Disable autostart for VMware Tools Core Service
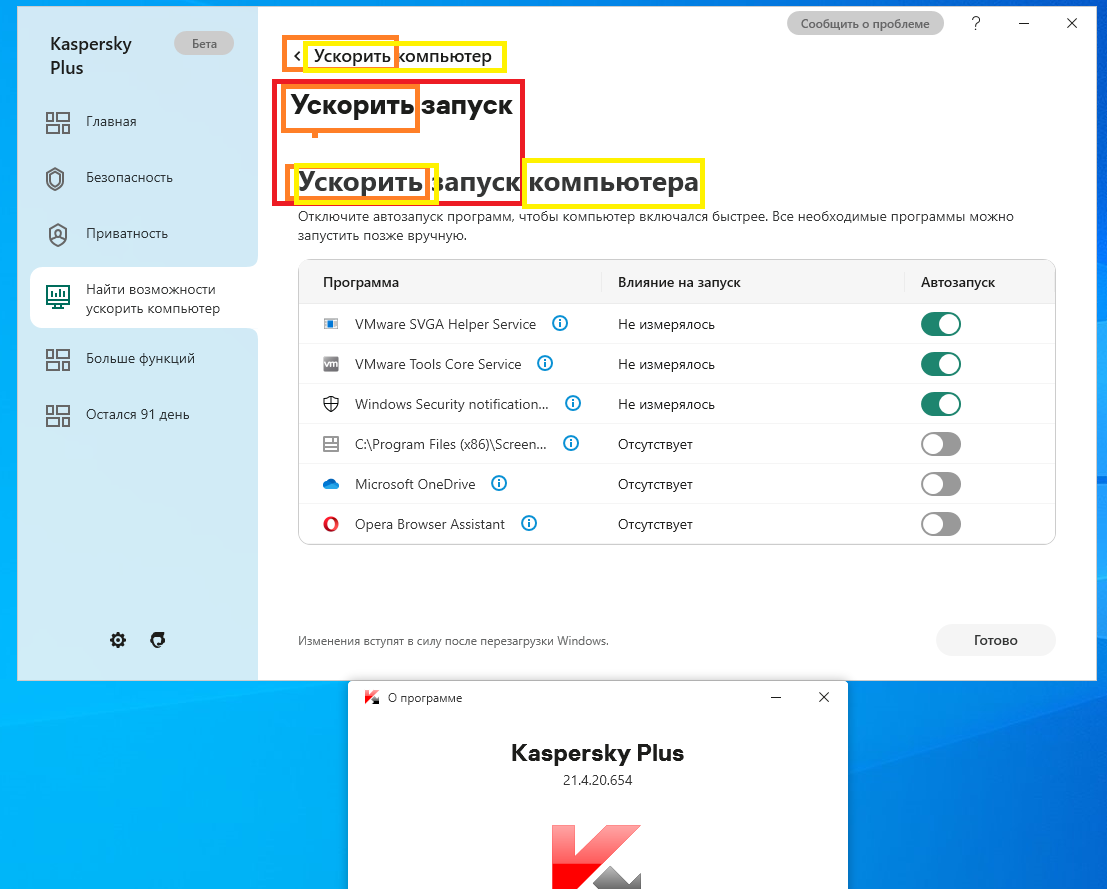The height and width of the screenshot is (889, 1107). pos(941,364)
